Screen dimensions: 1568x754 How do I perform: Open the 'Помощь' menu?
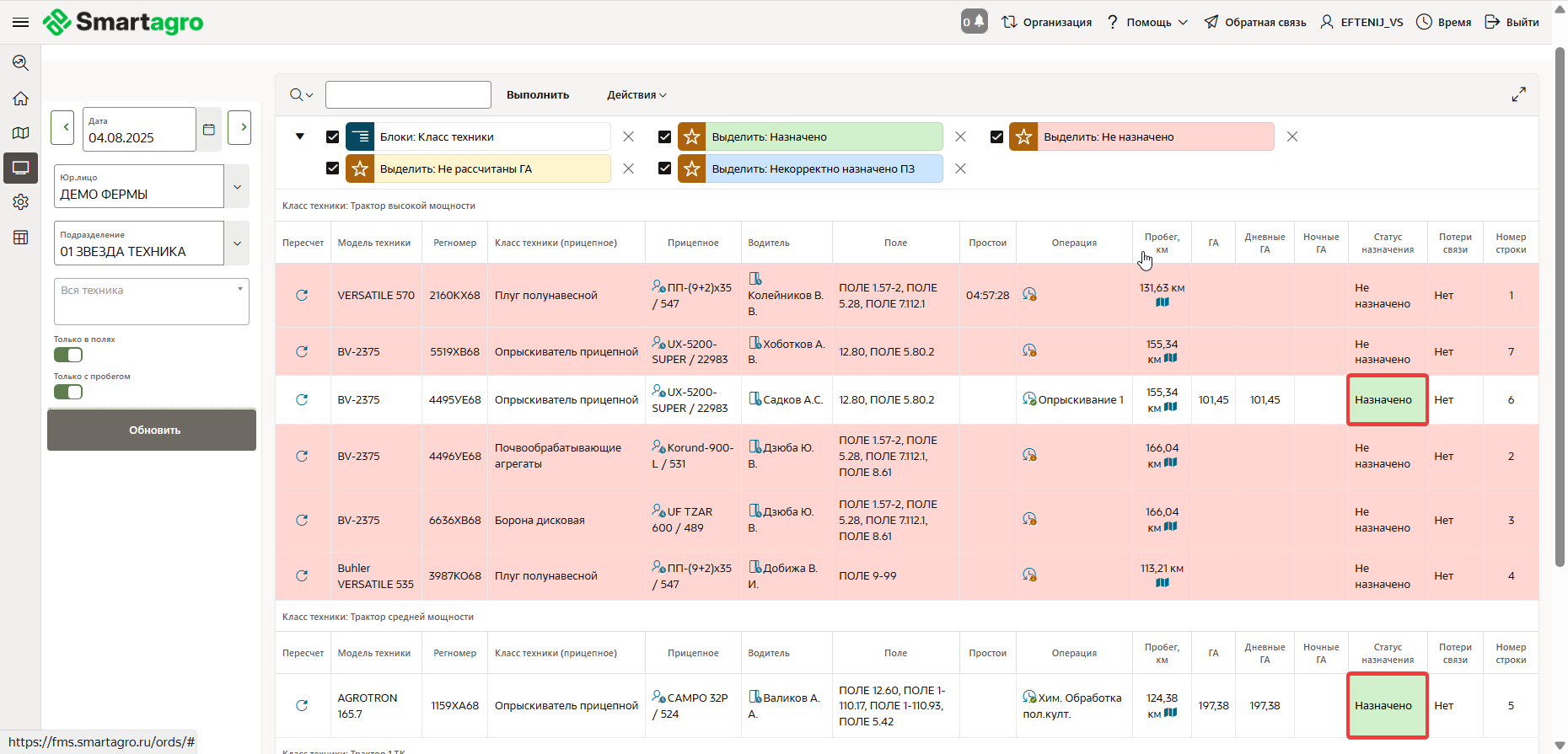tap(1148, 22)
